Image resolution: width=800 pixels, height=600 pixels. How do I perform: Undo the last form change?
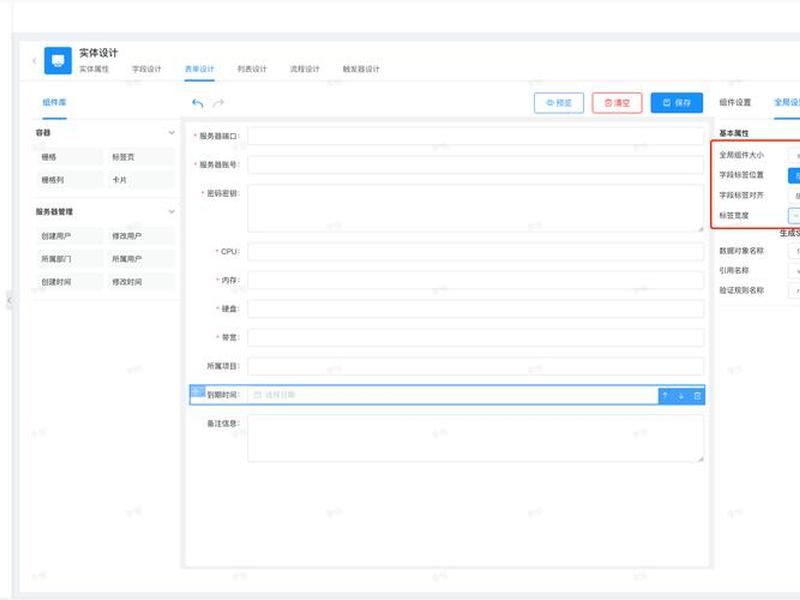[x=197, y=103]
